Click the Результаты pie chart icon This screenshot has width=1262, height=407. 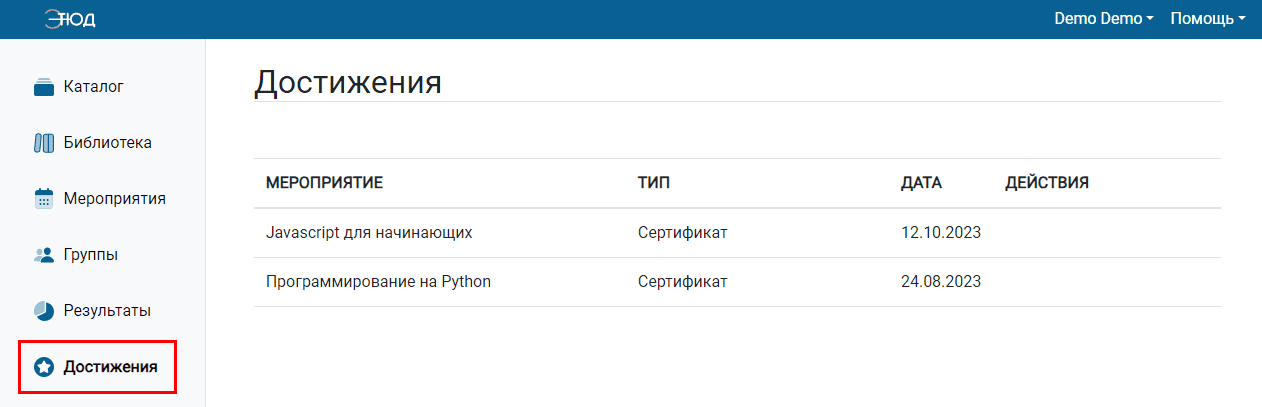(43, 311)
